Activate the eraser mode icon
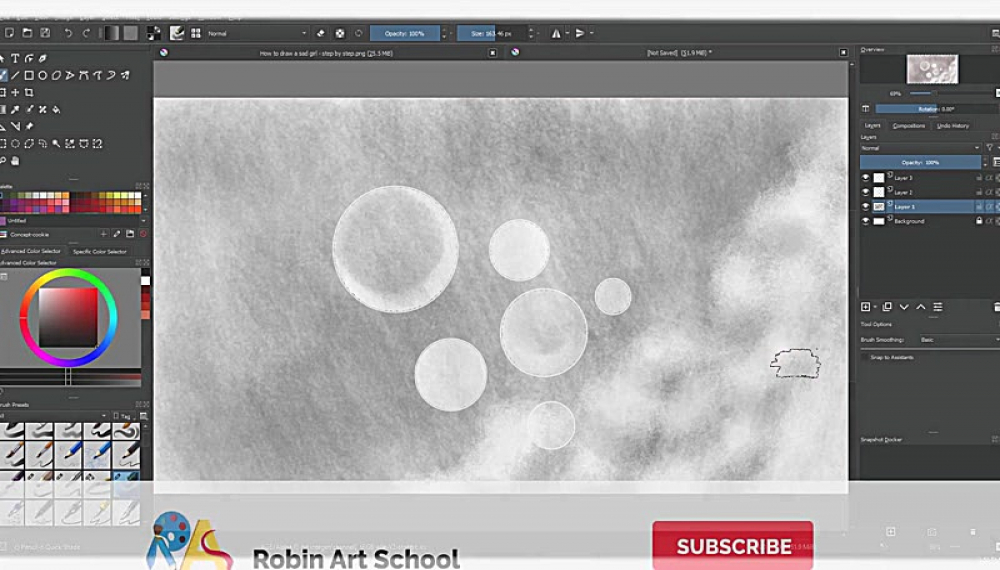Viewport: 1000px width, 570px height. (x=320, y=33)
